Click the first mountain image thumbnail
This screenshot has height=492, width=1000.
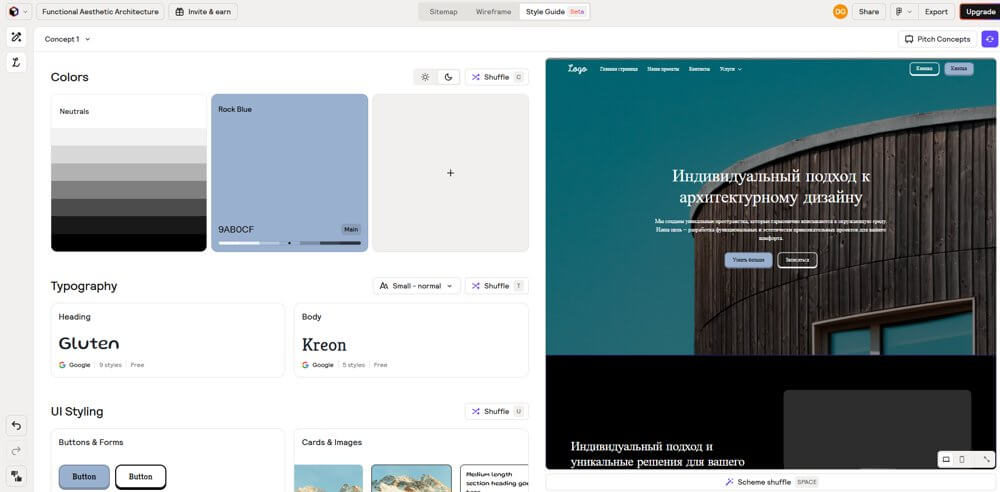pyautogui.click(x=328, y=478)
